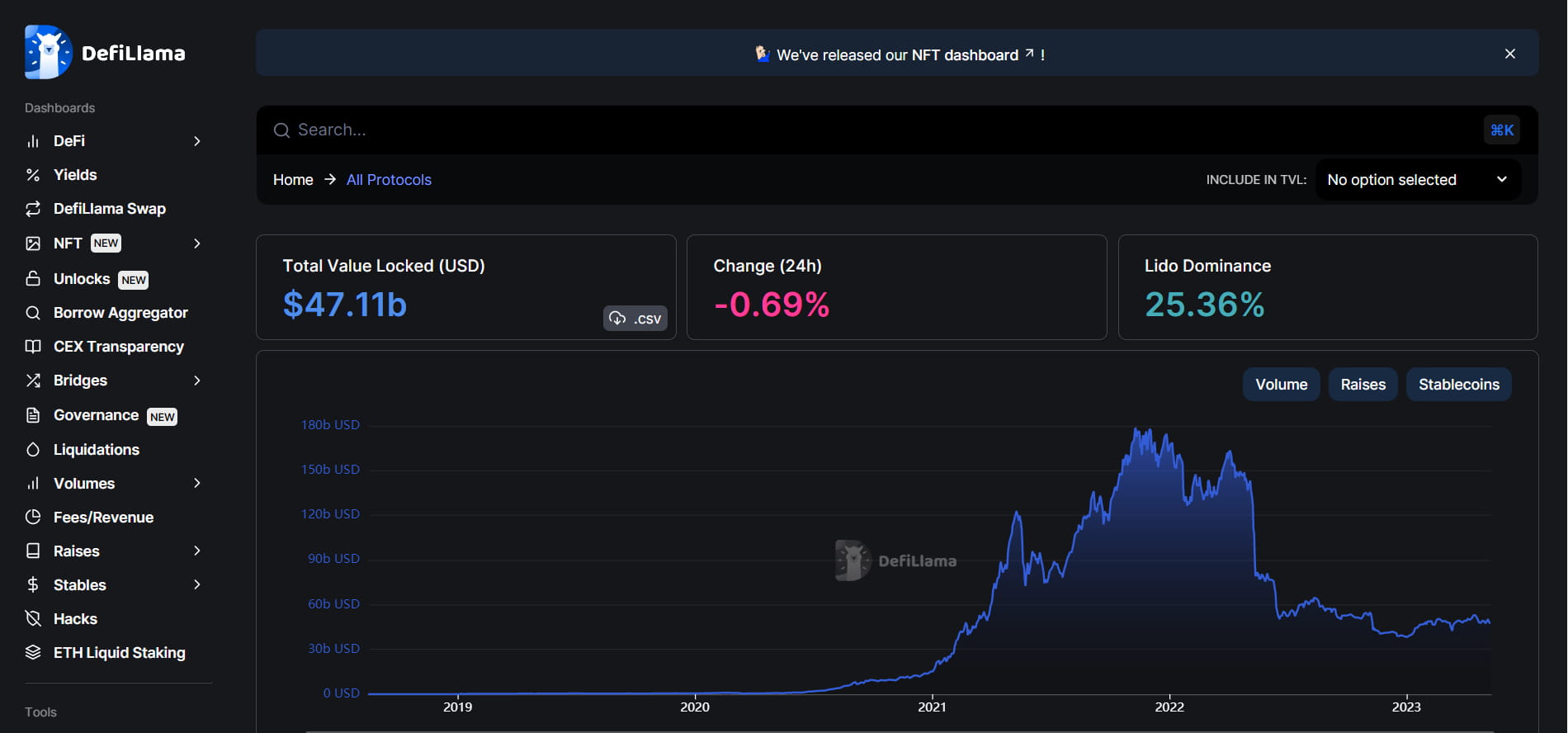Click the Borrow Aggregator magnifier icon
1568x733 pixels.
33,313
